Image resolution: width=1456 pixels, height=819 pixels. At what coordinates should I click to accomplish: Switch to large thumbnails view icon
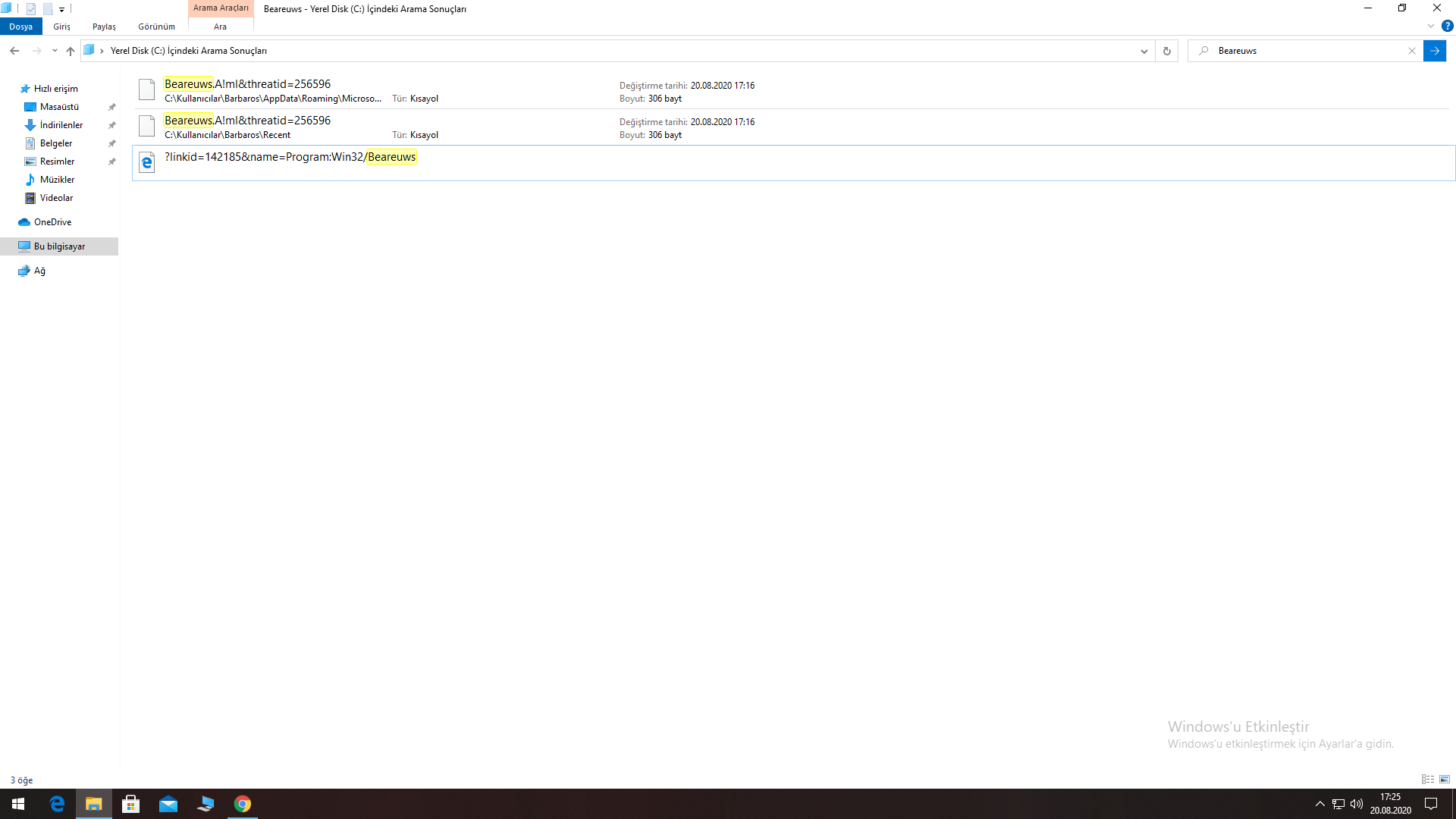tap(1445, 780)
